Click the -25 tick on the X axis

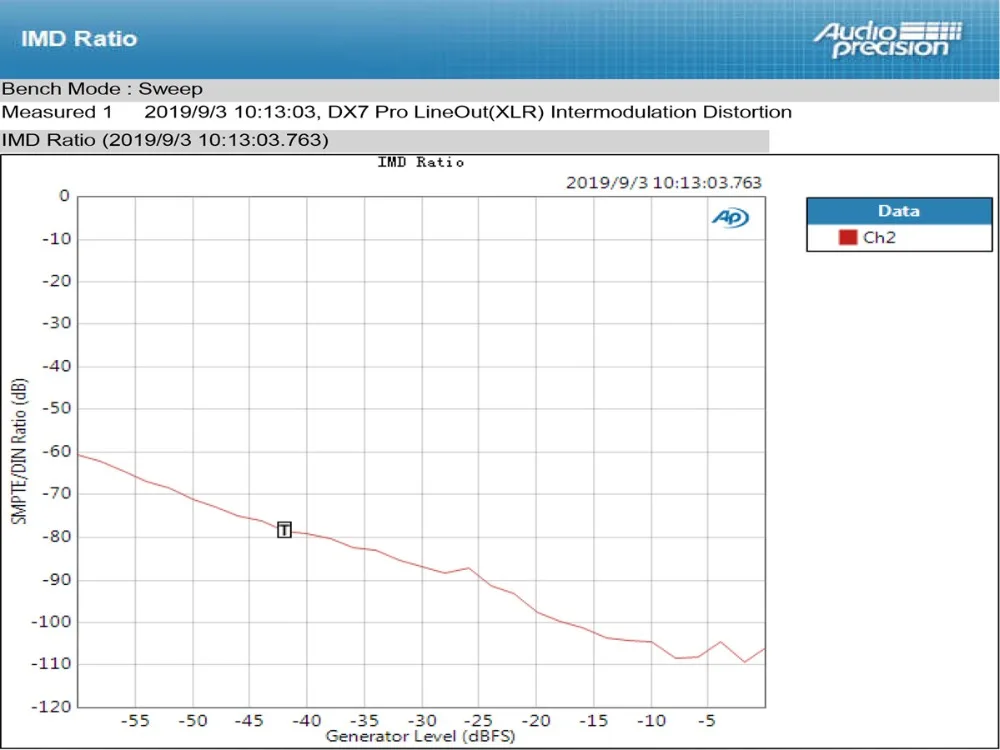tap(478, 721)
